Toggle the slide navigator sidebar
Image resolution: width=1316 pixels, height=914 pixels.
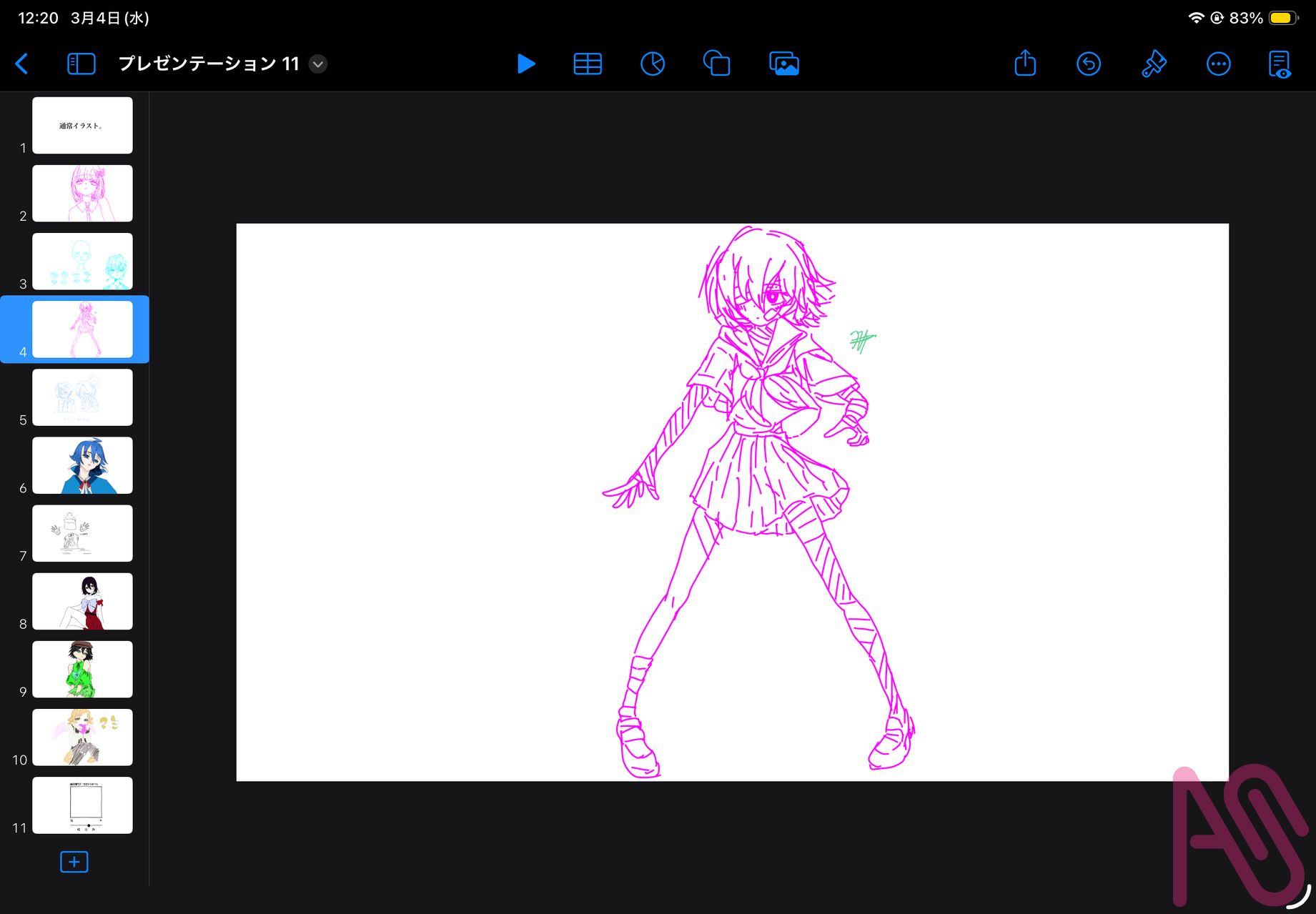click(81, 64)
